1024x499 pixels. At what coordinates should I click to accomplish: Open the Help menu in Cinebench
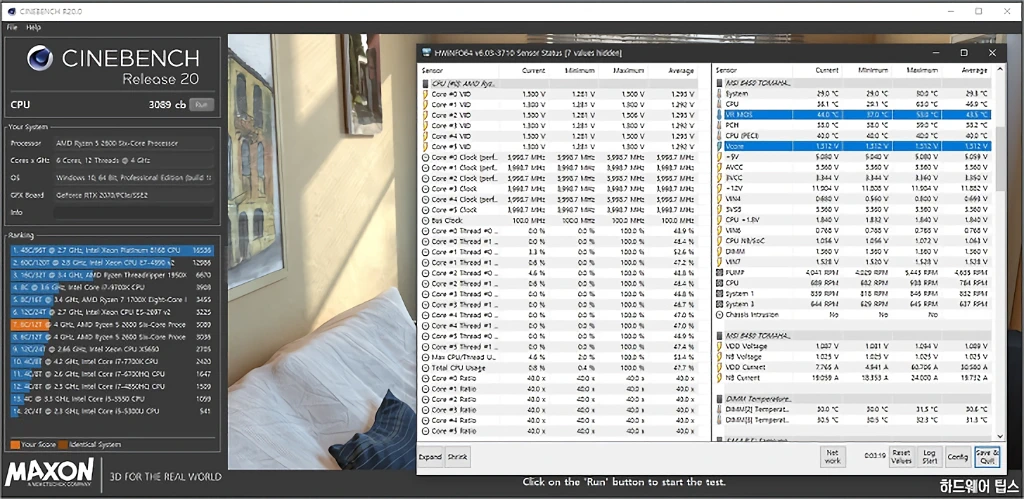click(33, 27)
